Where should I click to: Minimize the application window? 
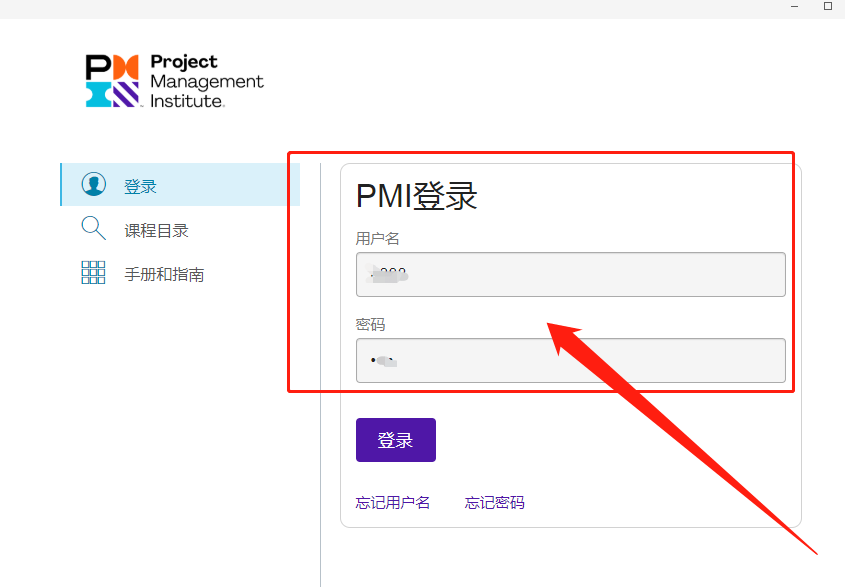coord(794,6)
